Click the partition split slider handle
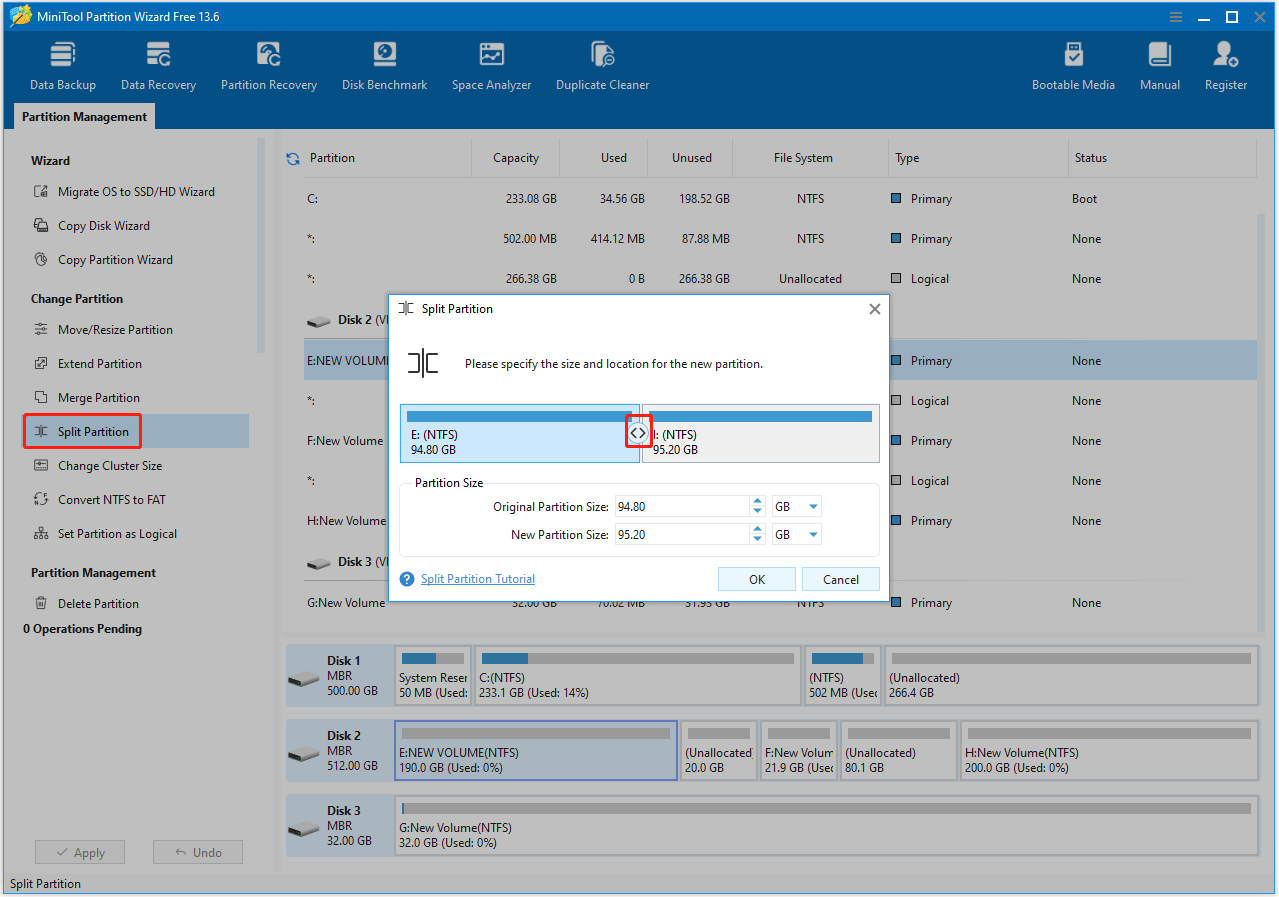The width and height of the screenshot is (1279, 897). 638,433
